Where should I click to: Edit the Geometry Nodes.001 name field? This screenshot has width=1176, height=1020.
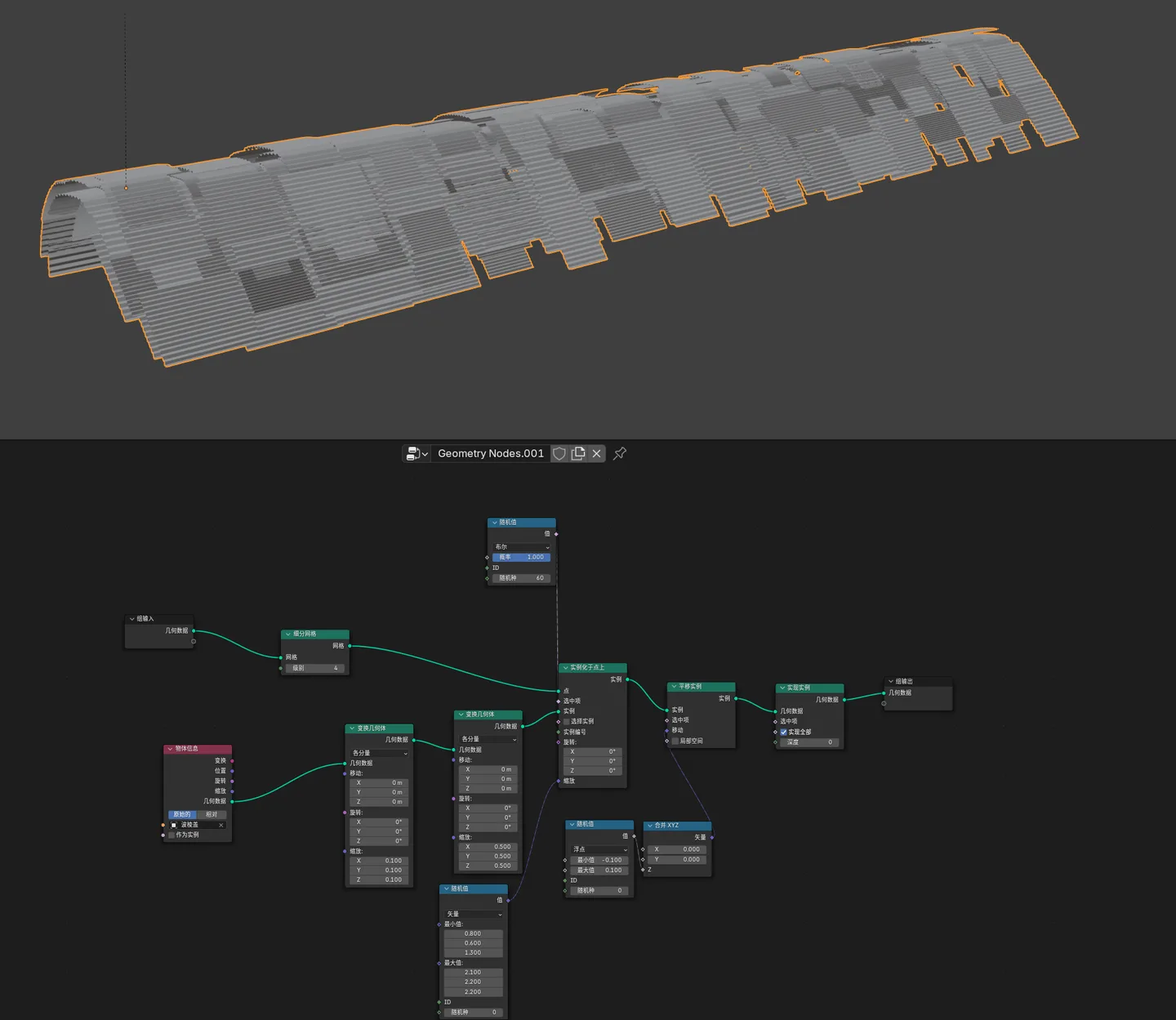coord(491,453)
